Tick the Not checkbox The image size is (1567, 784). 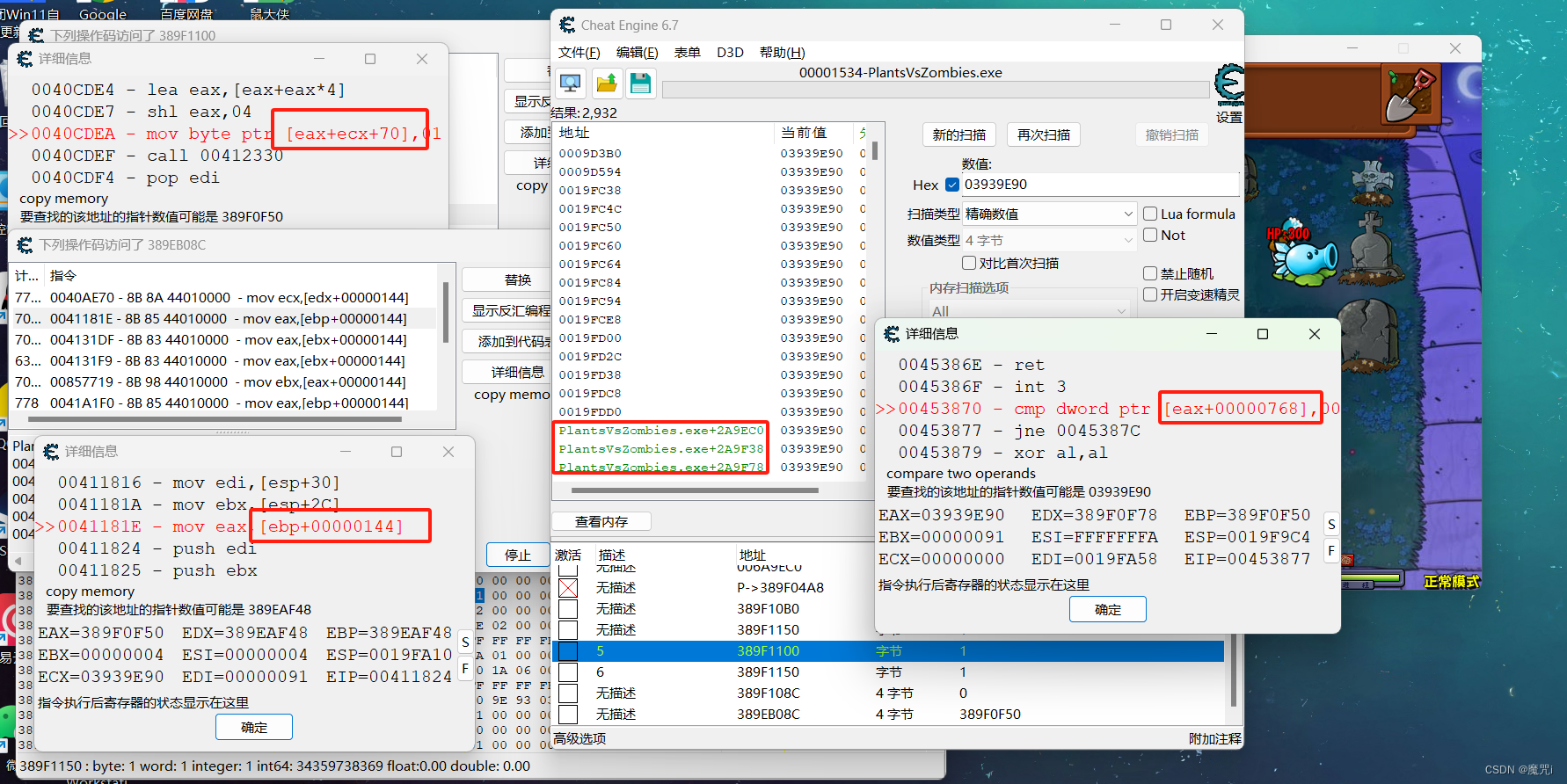pos(1149,235)
